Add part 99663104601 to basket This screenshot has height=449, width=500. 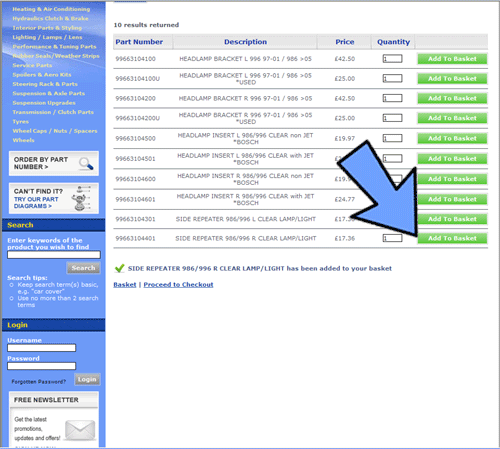click(452, 199)
